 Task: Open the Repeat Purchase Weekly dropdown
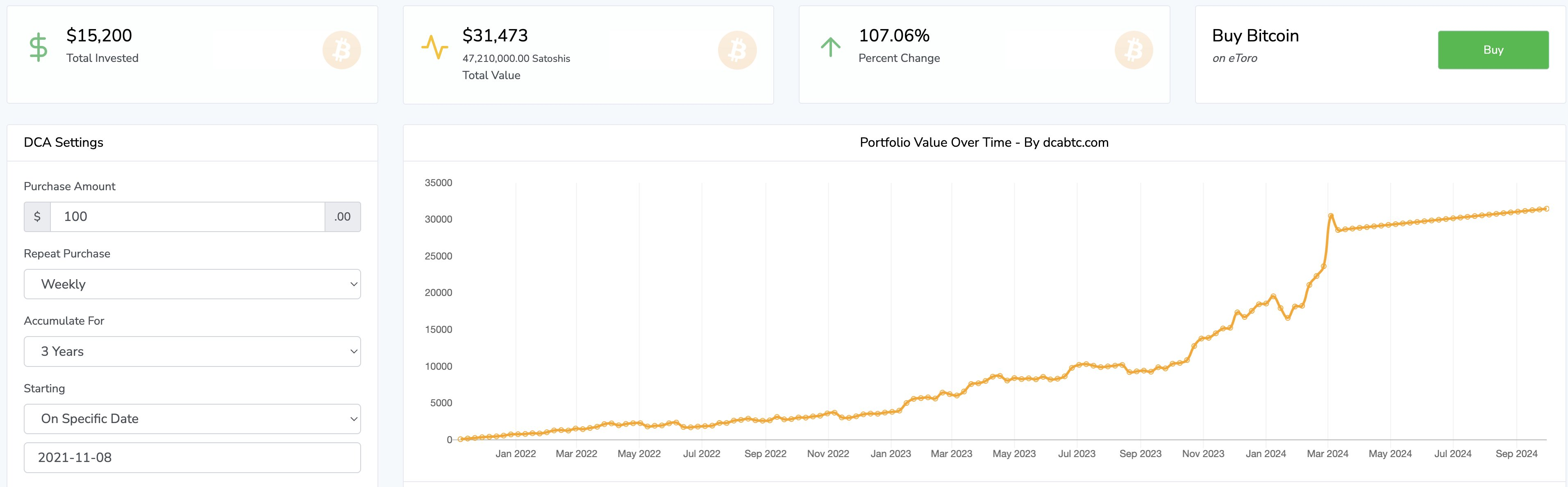click(x=192, y=284)
